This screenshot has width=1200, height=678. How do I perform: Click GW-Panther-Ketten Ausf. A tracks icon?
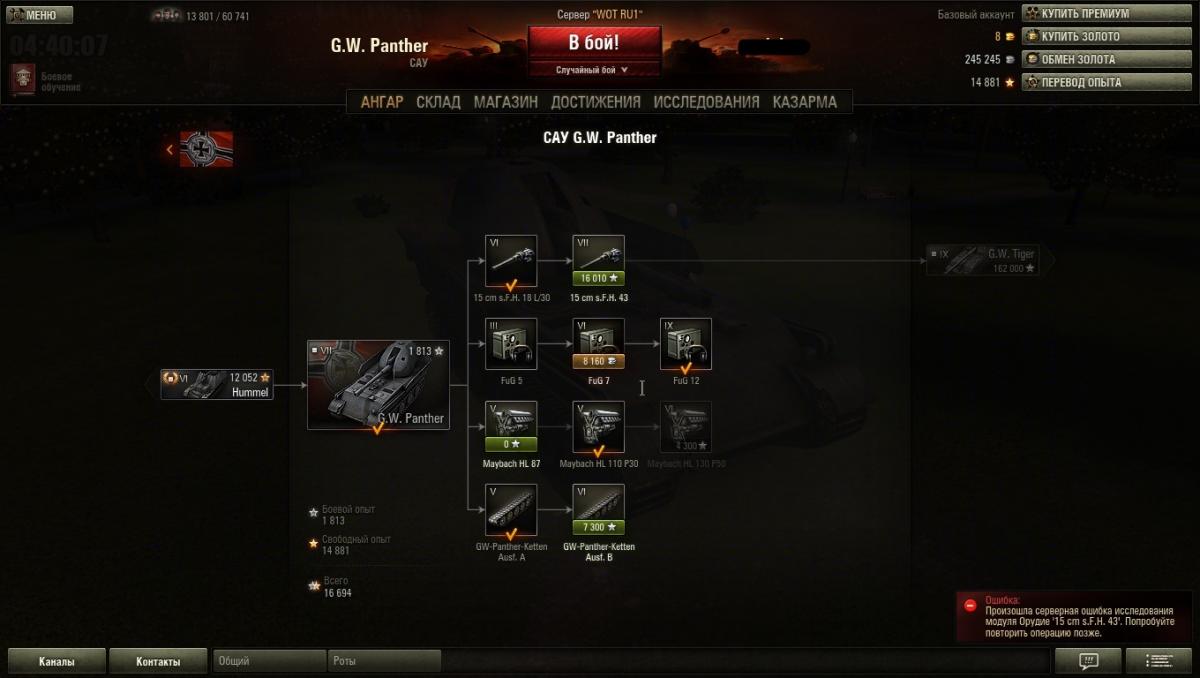[x=511, y=510]
